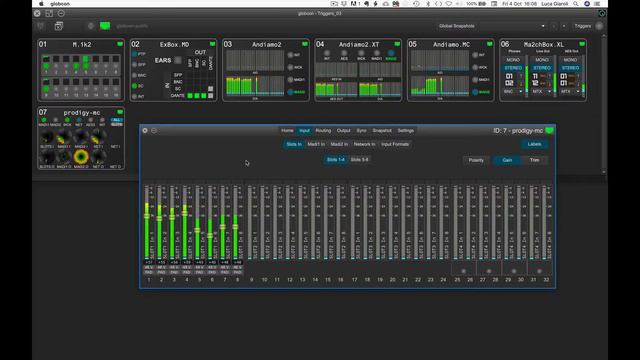The width and height of the screenshot is (640, 360).
Task: Click the green status icon on Andiamo.MC device
Action: (x=489, y=44)
